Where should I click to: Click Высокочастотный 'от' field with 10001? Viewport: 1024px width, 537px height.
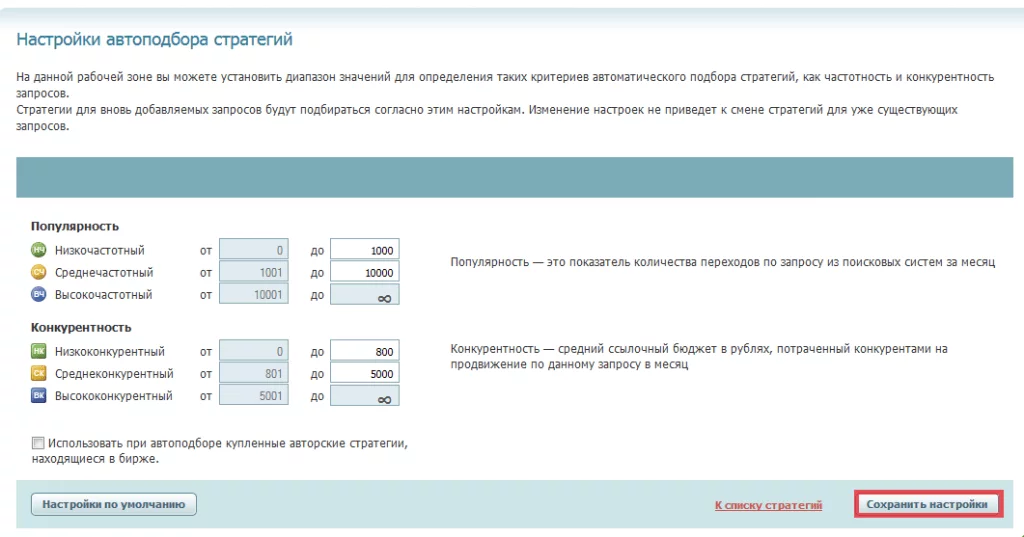[x=253, y=294]
